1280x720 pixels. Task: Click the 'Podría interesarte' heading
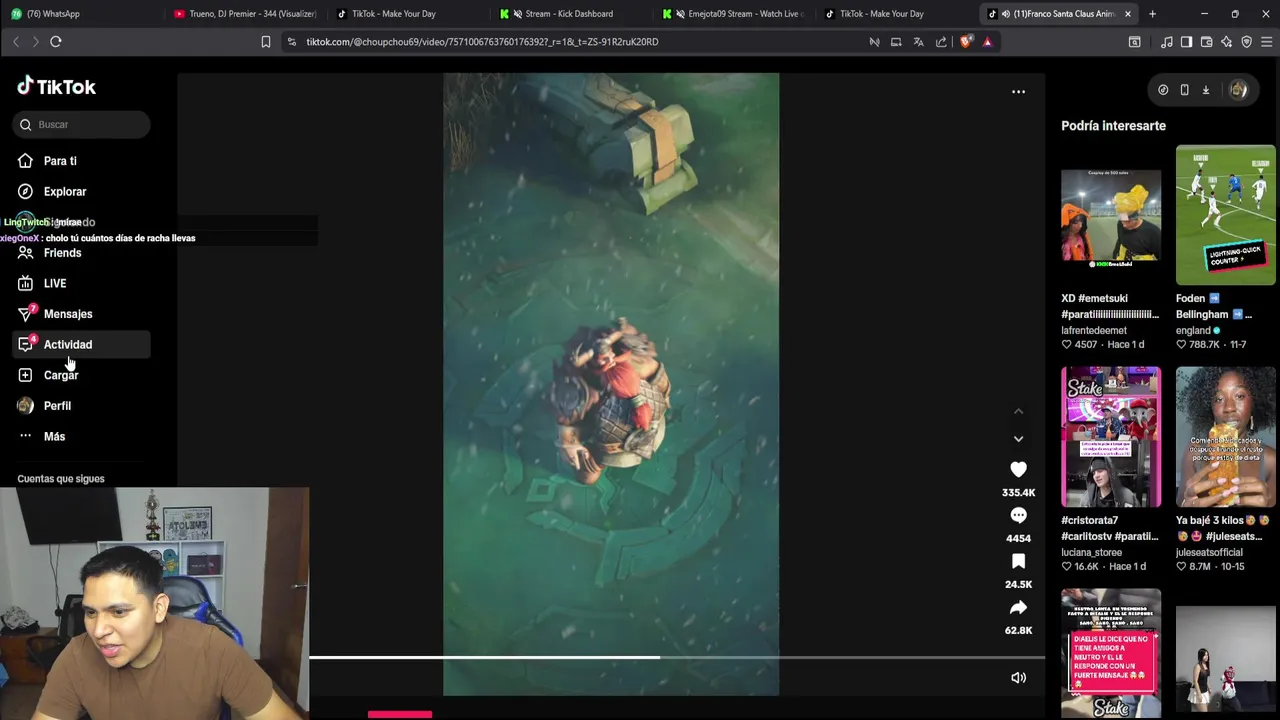coord(1113,126)
